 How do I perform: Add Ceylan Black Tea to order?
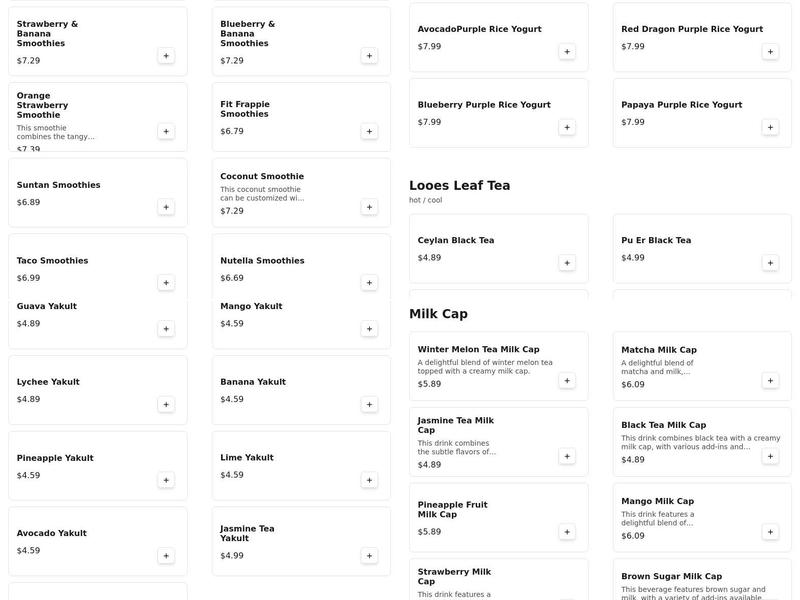[567, 263]
